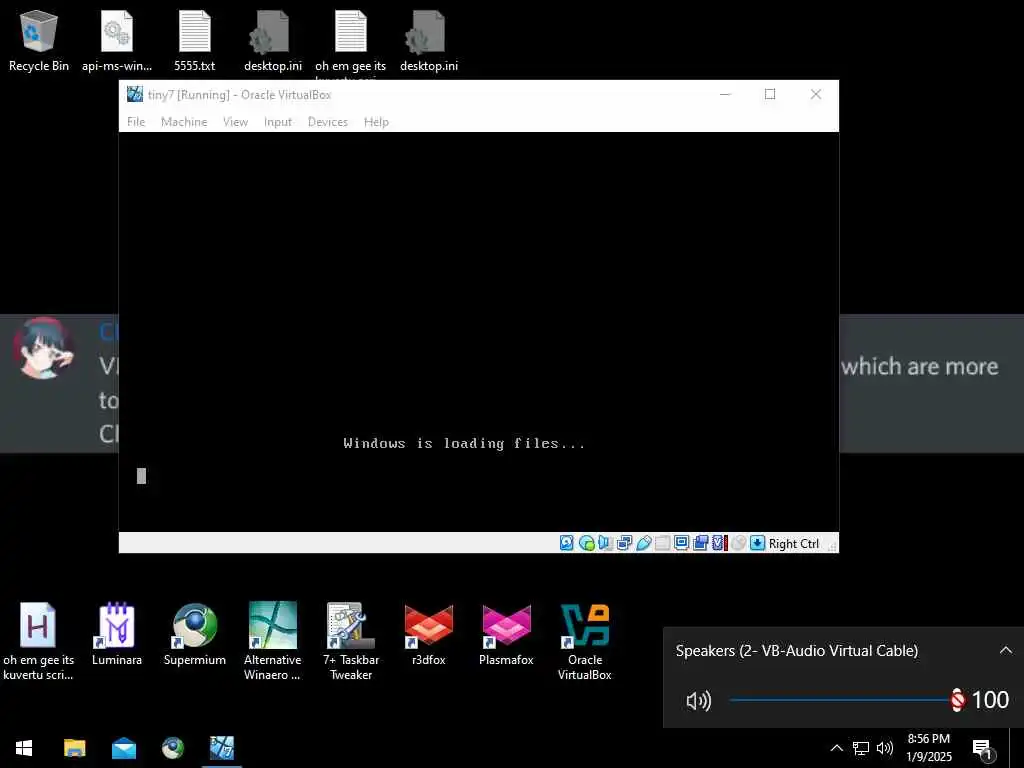Click the display monitor icon in VirtualBox status bar
1024x768 pixels.
tap(681, 543)
